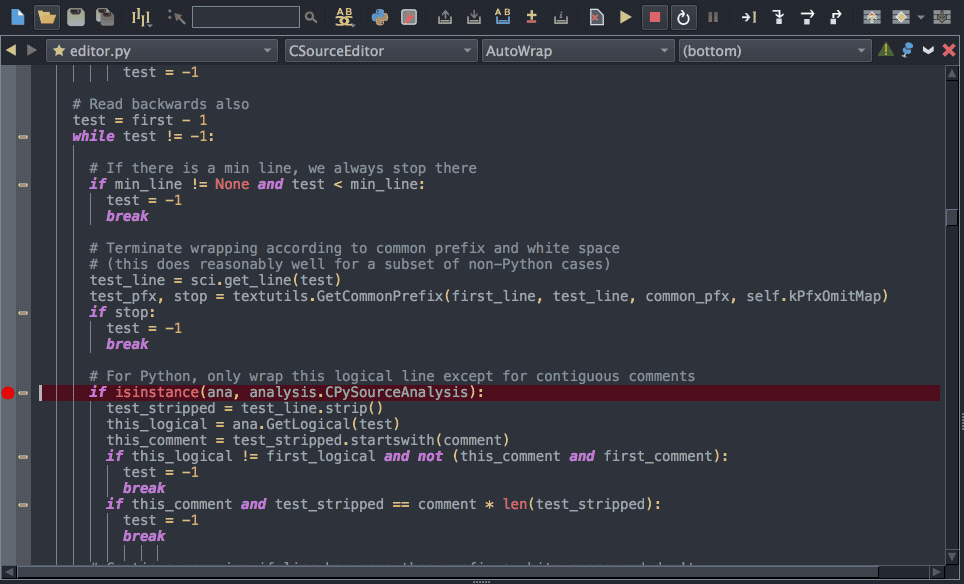Screen dimensions: 964x584
Task: Collapse the fold at 'if stop:'
Action: point(23,313)
